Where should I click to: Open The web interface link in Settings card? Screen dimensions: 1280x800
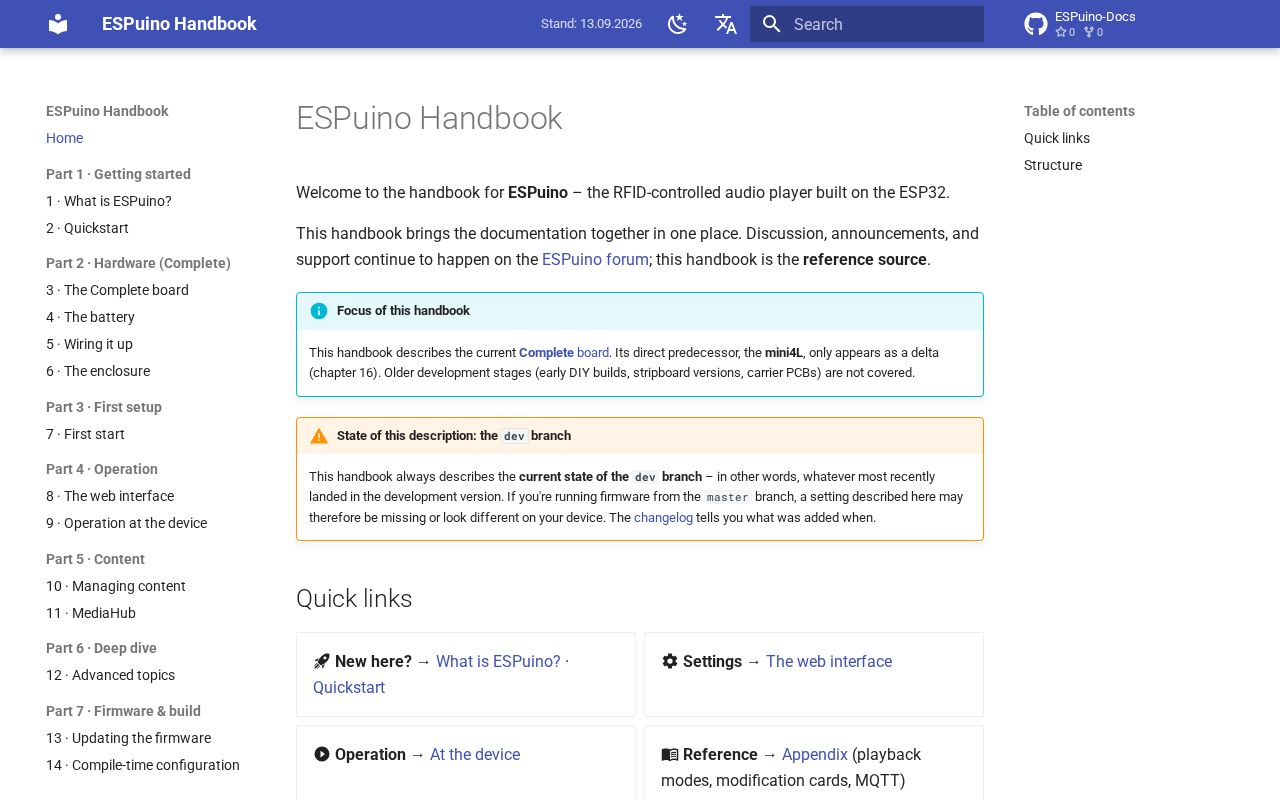click(829, 661)
